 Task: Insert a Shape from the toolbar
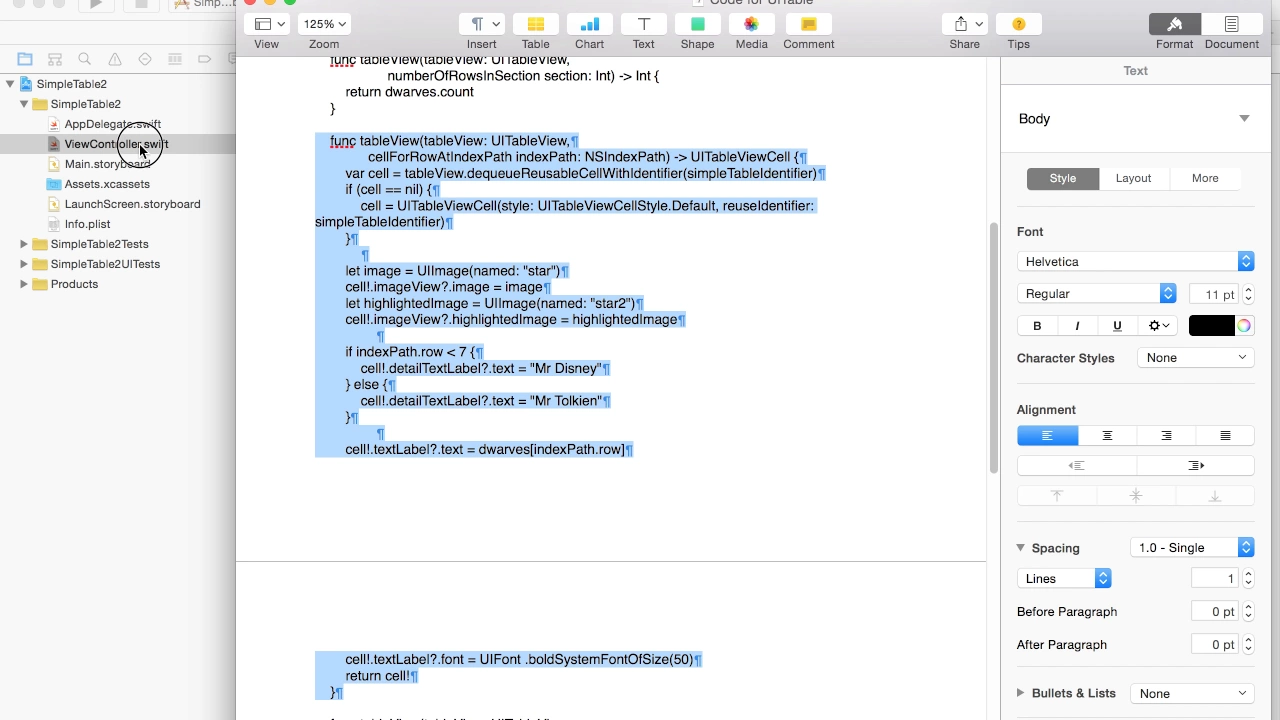698,24
